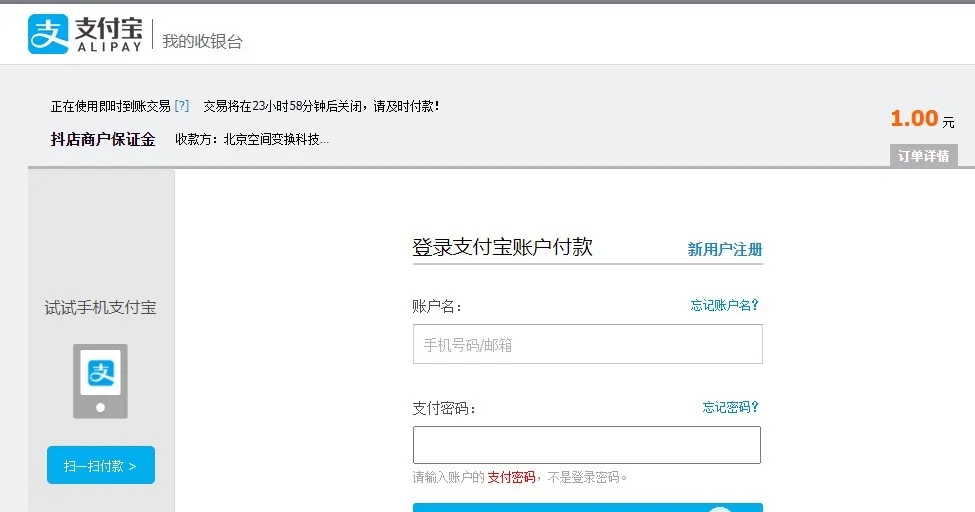The height and width of the screenshot is (512, 975).
Task: Click the partially visible blue submit button
Action: click(x=588, y=508)
